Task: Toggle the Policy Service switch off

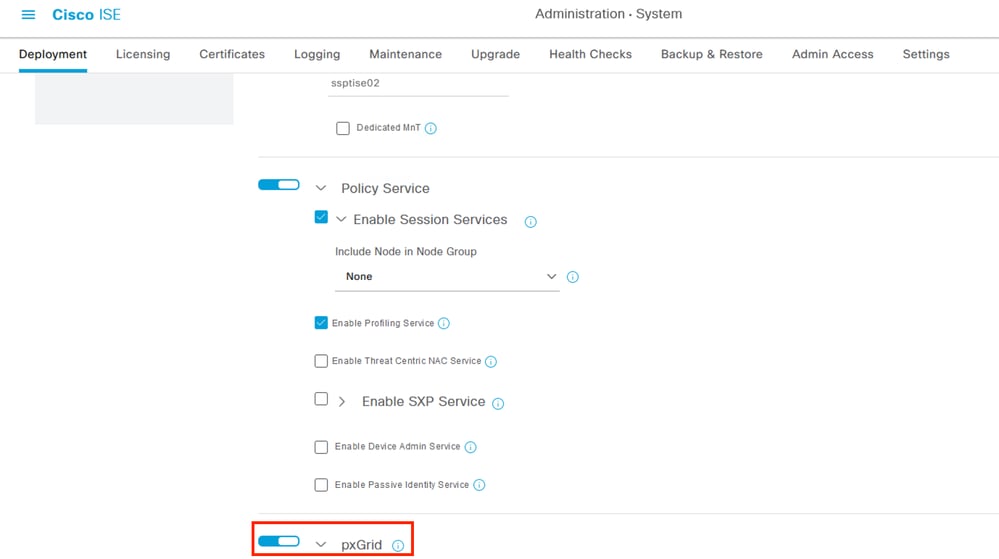Action: 278,184
